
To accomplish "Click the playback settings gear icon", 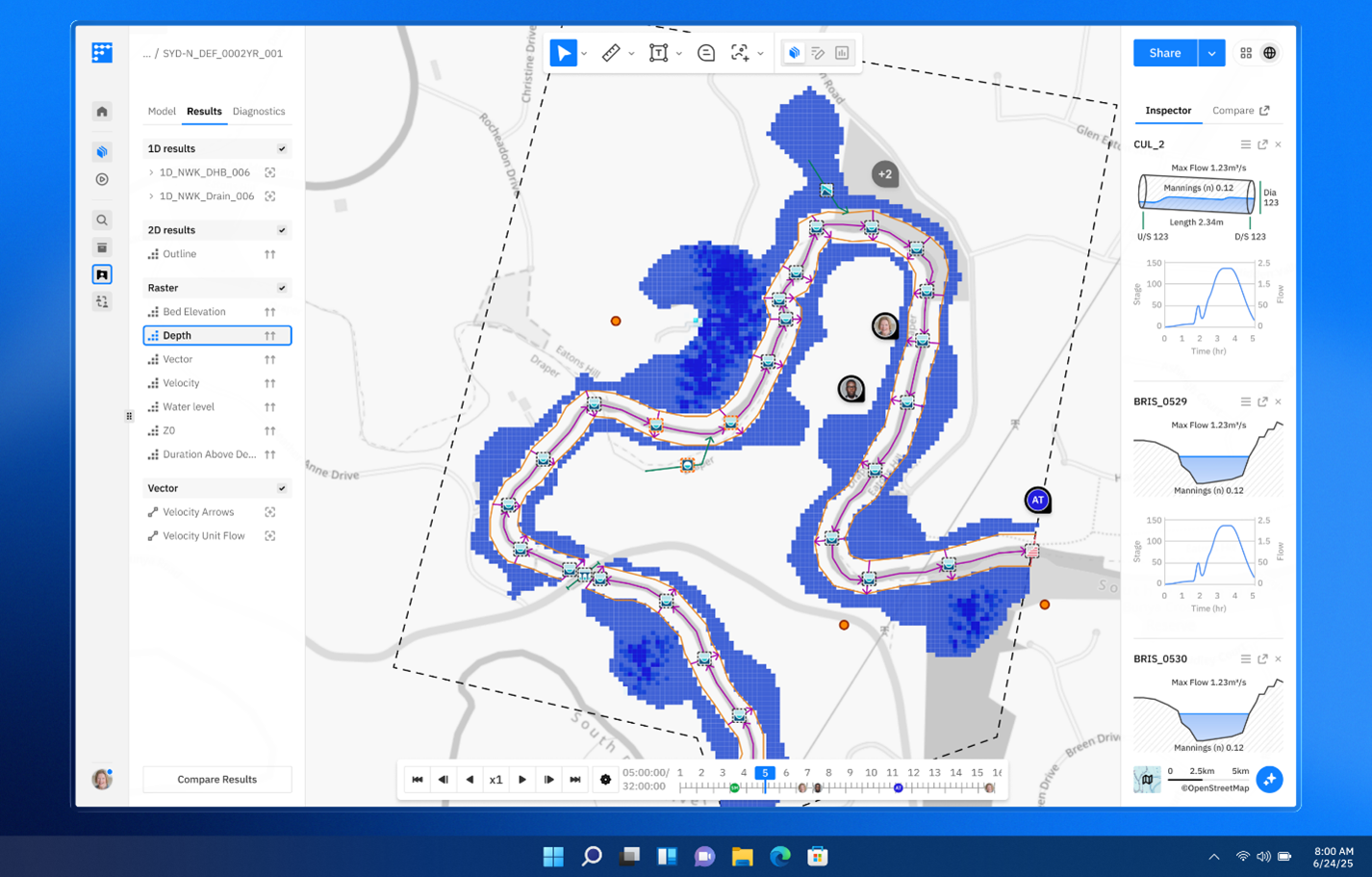I will [605, 780].
